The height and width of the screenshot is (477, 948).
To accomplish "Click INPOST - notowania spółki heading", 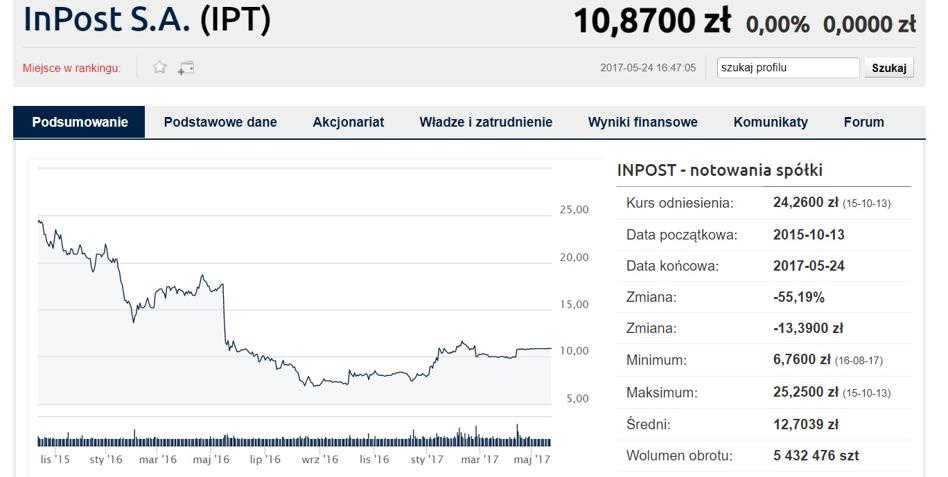I will pyautogui.click(x=719, y=170).
